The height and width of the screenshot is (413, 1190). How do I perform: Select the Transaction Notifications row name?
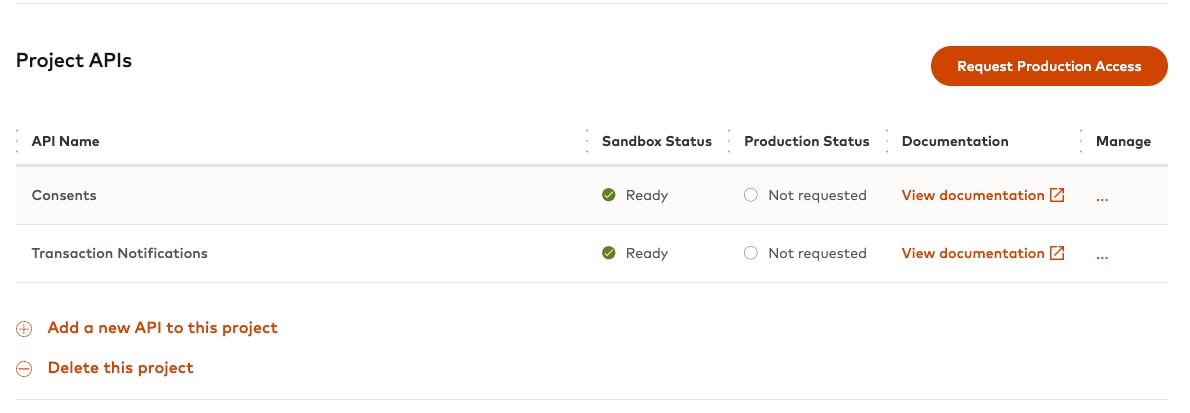coord(120,254)
